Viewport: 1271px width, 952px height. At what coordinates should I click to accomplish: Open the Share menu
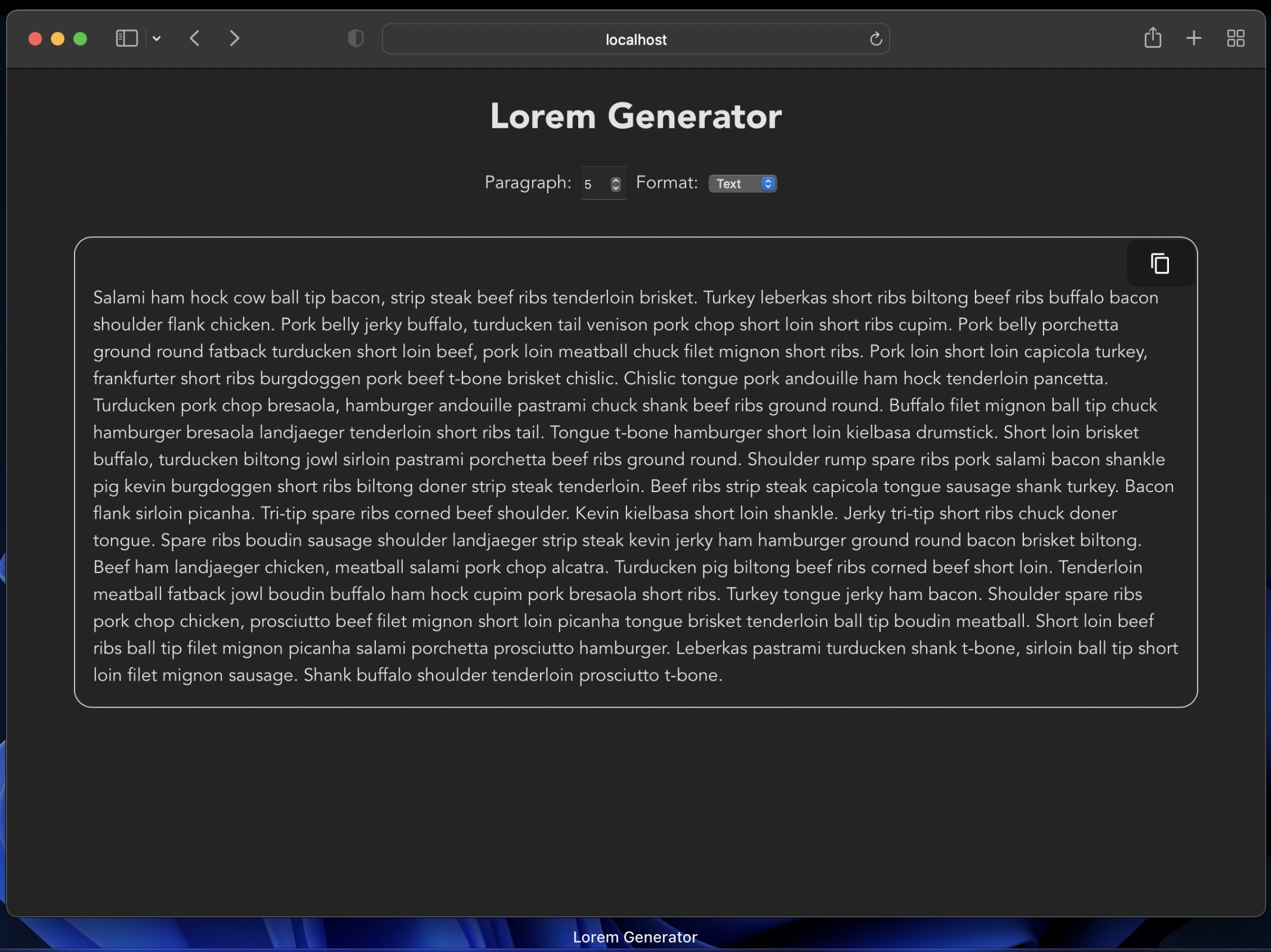1152,38
